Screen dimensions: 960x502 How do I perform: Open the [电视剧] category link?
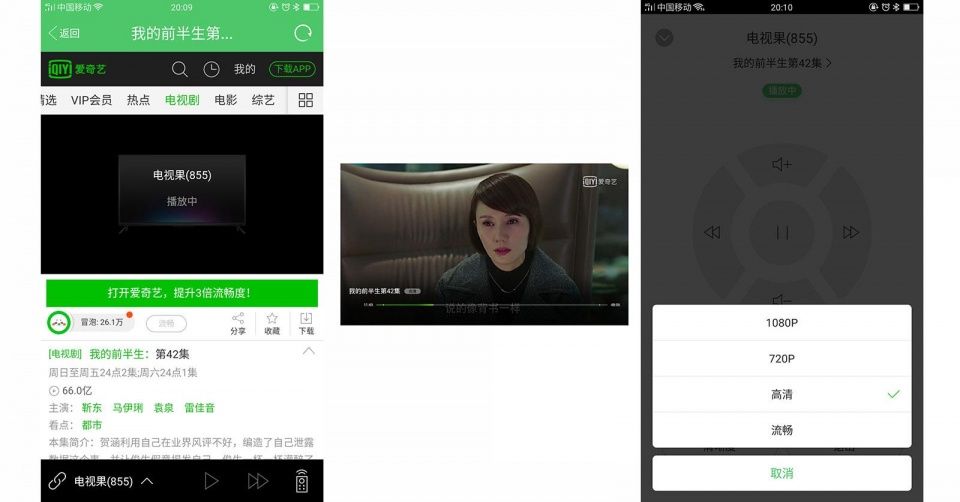coord(65,354)
